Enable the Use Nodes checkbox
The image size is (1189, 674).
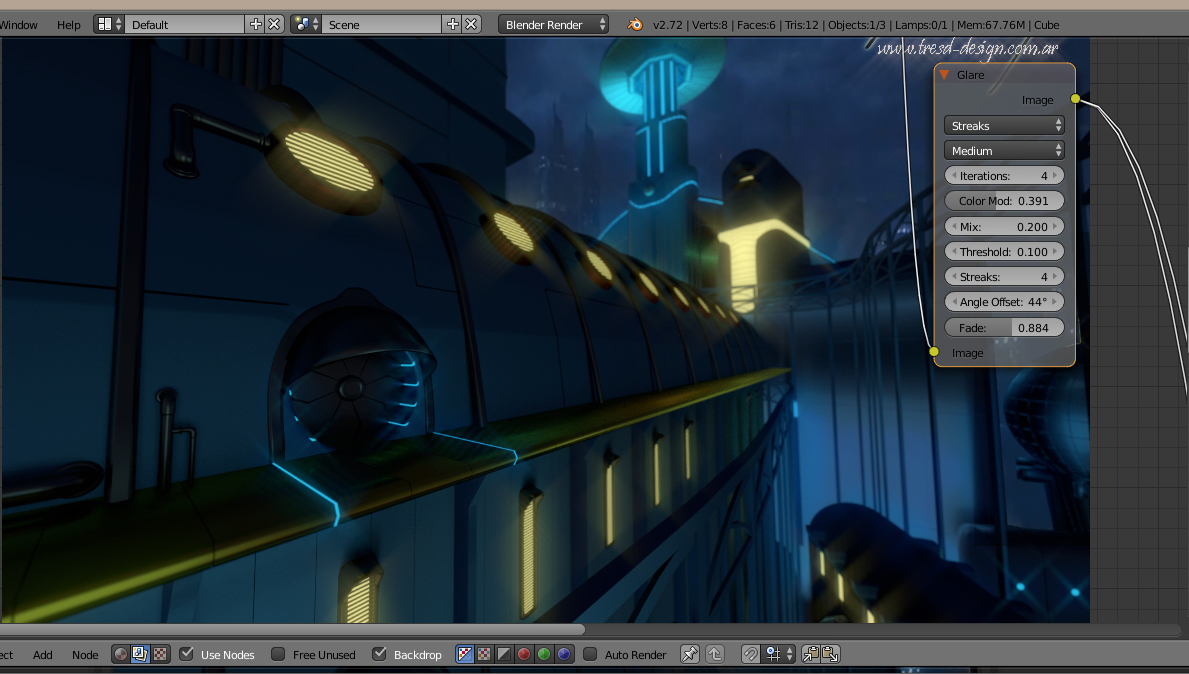(187, 654)
